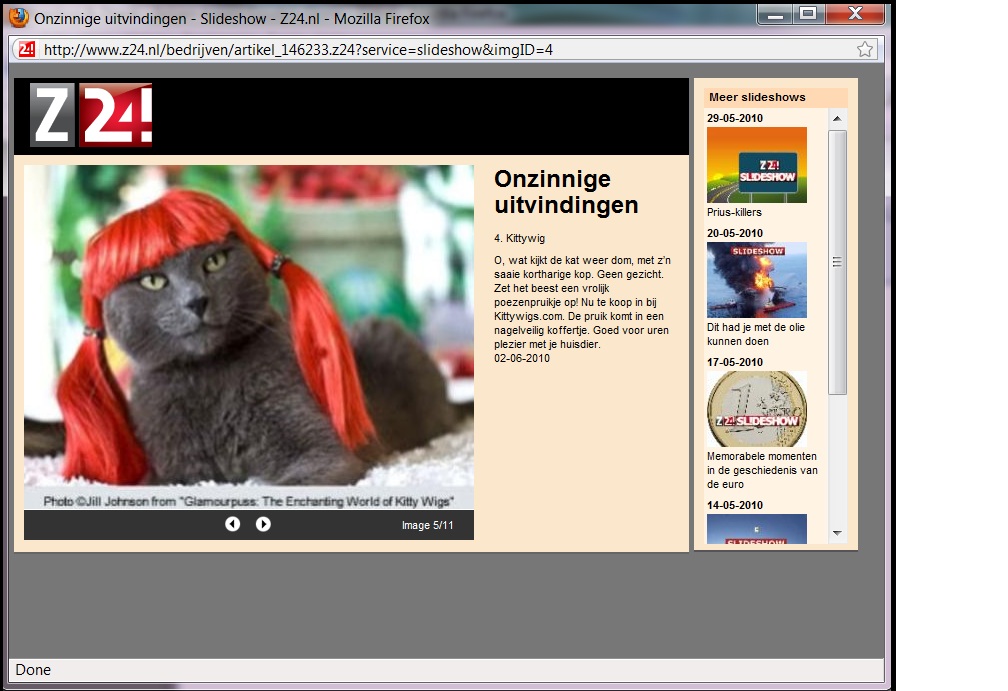Screen dimensions: 1008x691
Task: Open 'Dit had je met de olie kunnen doen'
Action: click(753, 333)
